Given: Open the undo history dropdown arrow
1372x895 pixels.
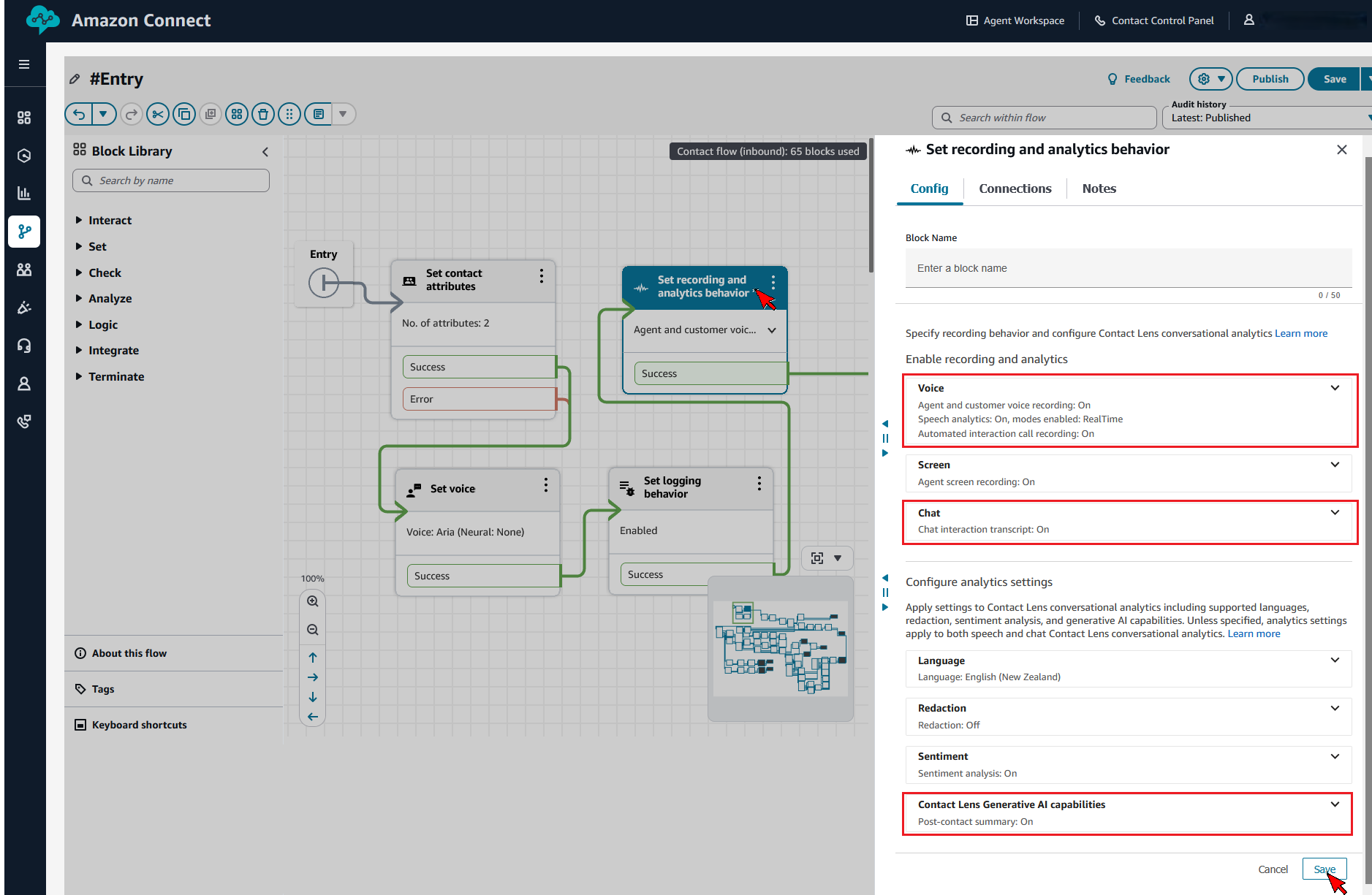Looking at the screenshot, I should pyautogui.click(x=103, y=114).
